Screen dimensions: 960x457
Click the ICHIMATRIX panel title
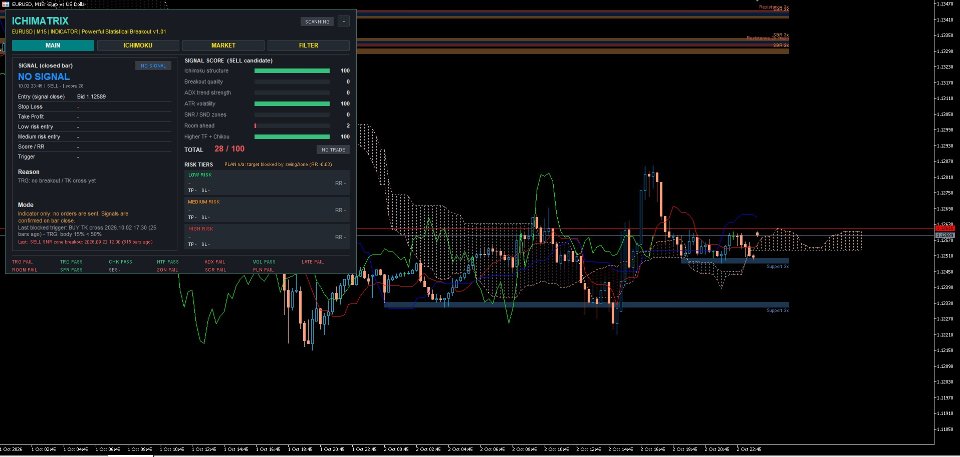40,21
